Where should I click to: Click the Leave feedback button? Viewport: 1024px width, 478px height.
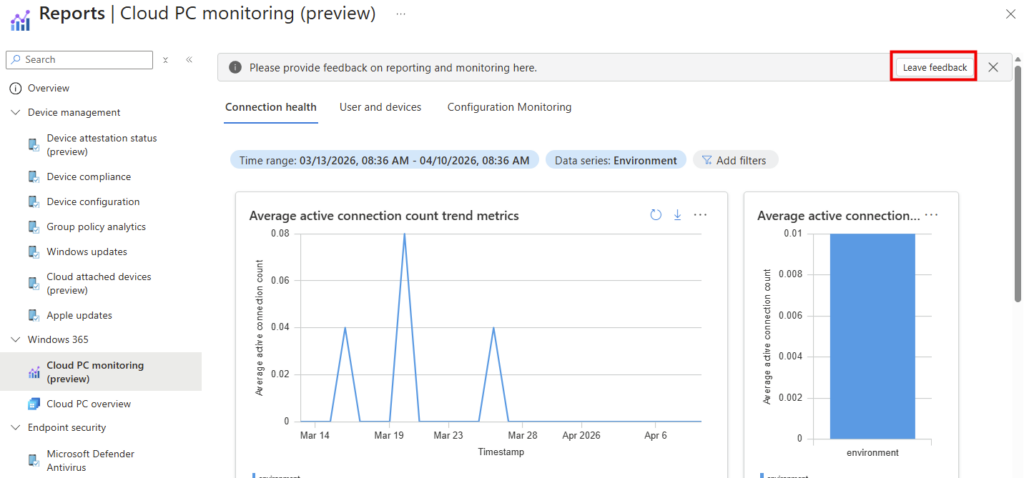[934, 67]
